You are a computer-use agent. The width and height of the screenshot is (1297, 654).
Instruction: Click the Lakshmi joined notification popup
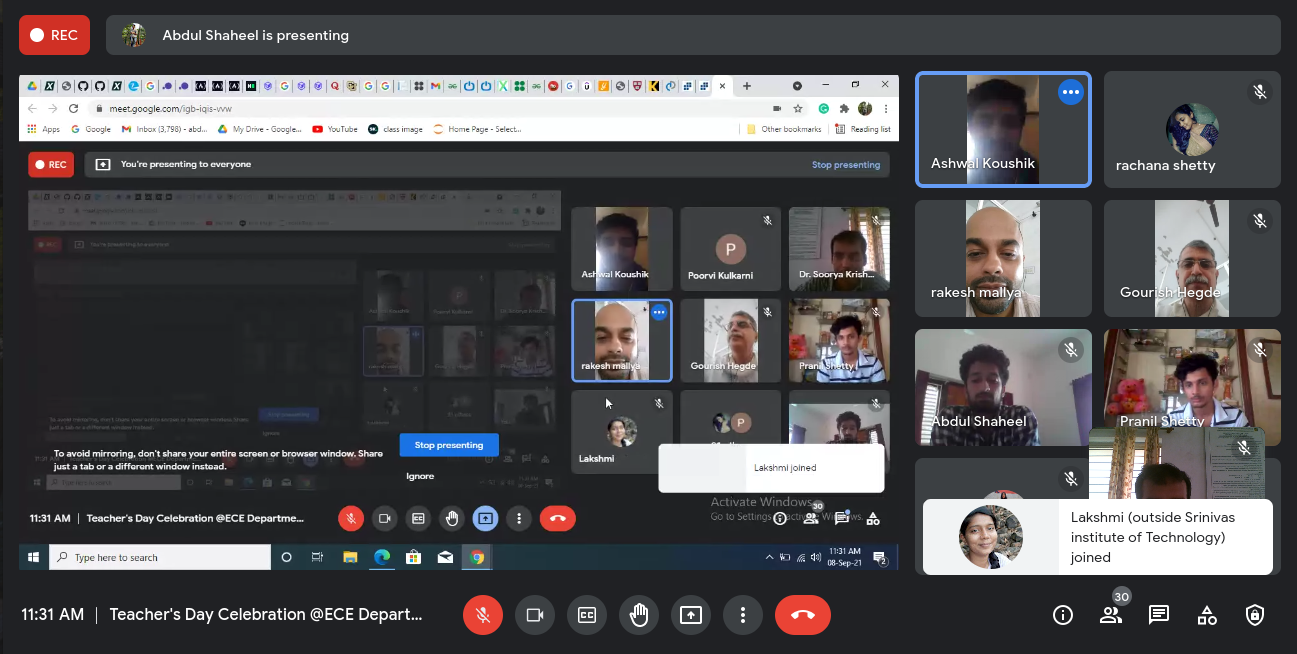point(1097,538)
